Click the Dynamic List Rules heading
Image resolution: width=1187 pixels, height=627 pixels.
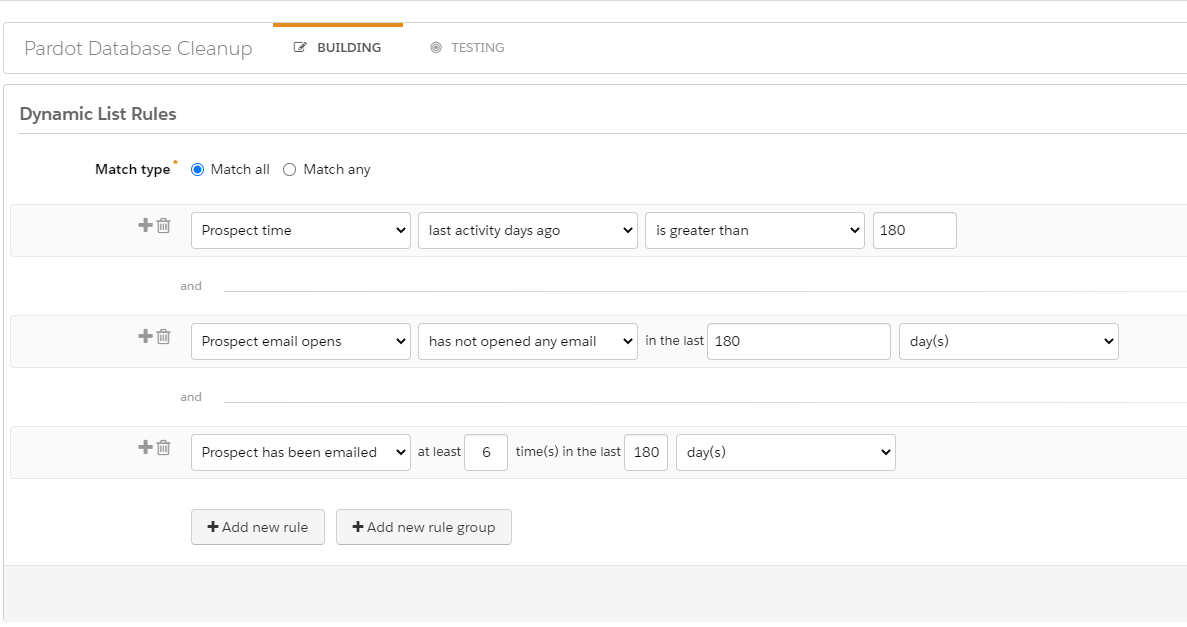(98, 114)
